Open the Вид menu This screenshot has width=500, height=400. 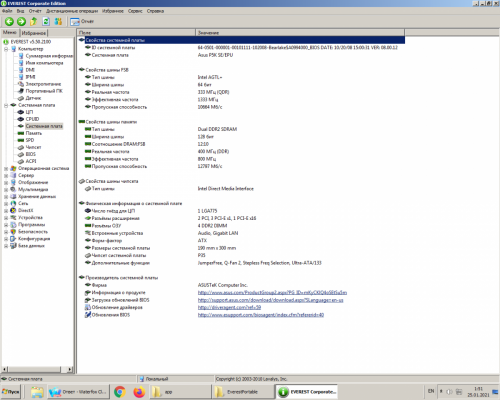20,11
